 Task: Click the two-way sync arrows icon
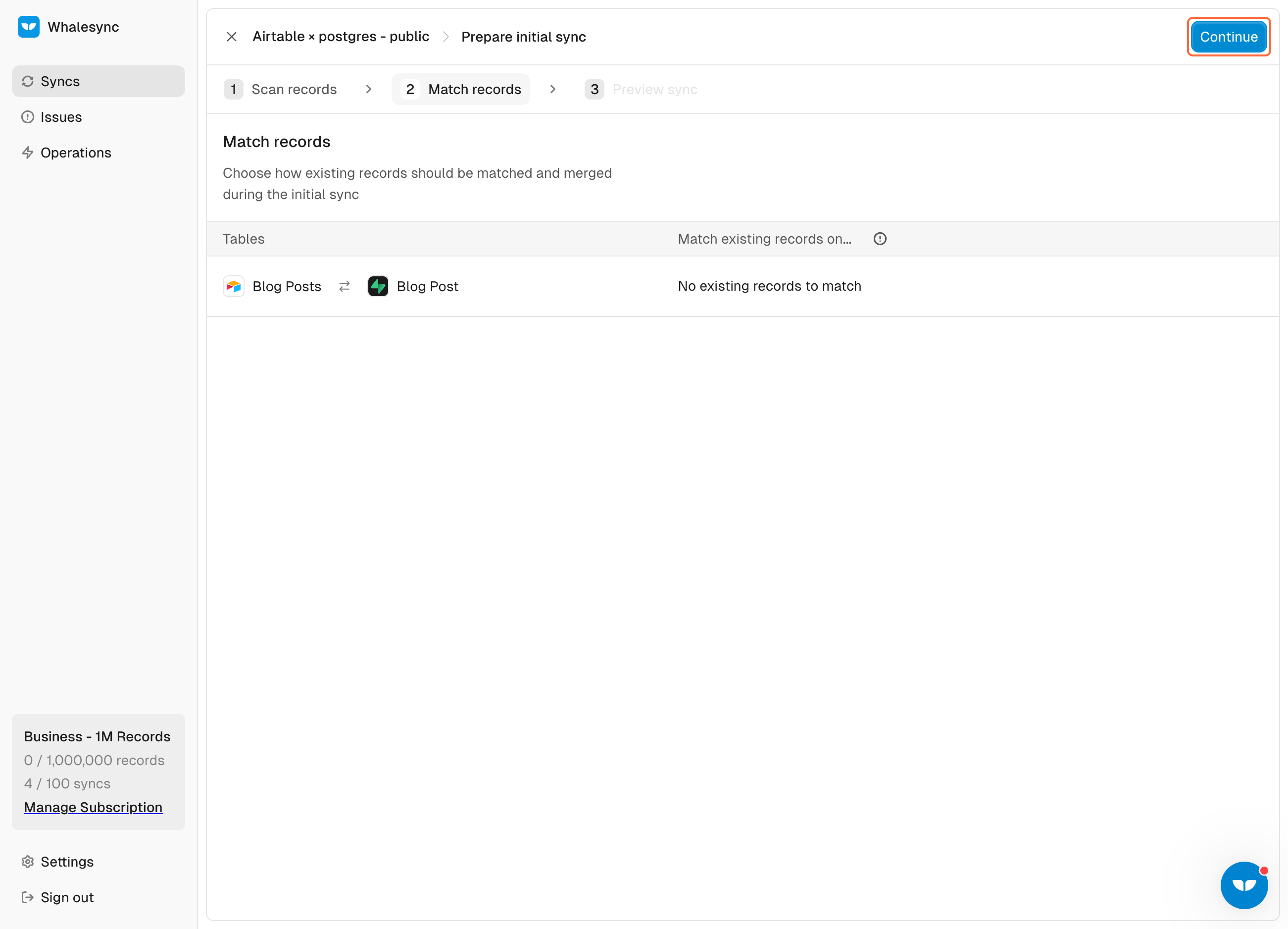coord(345,286)
